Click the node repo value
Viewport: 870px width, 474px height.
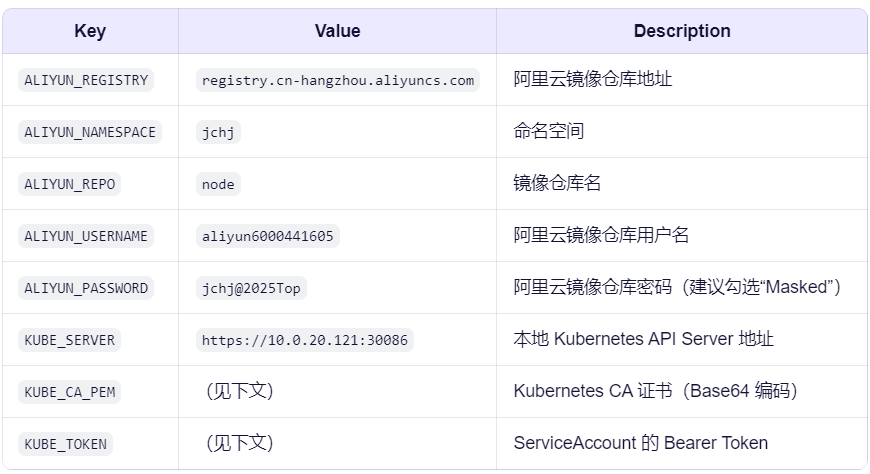click(x=218, y=184)
